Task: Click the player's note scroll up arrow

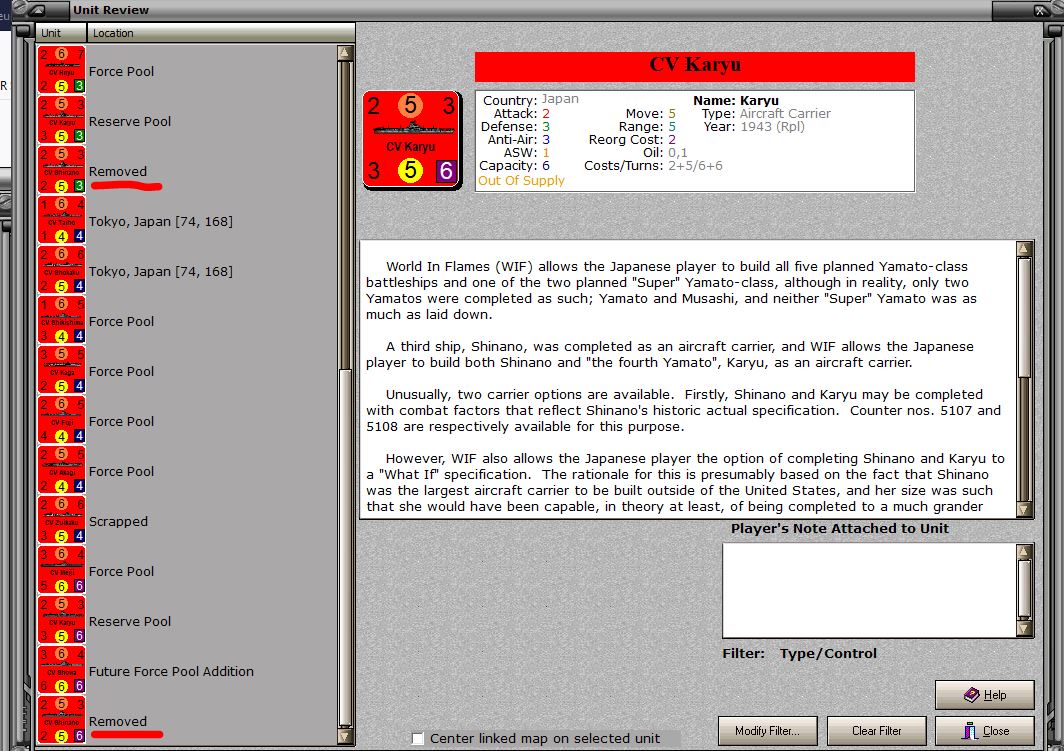Action: (x=1025, y=552)
